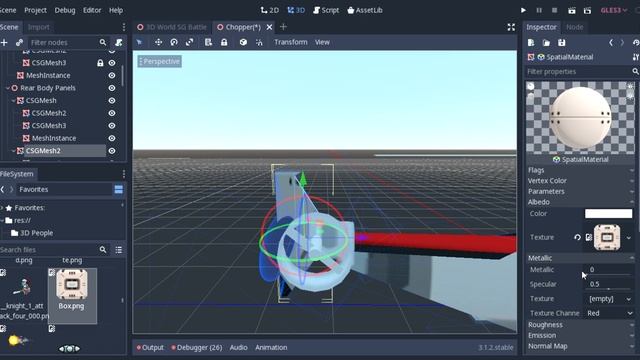Viewport: 640px width, 360px height.
Task: Open the GLES3 renderer dropdown
Action: (x=613, y=10)
